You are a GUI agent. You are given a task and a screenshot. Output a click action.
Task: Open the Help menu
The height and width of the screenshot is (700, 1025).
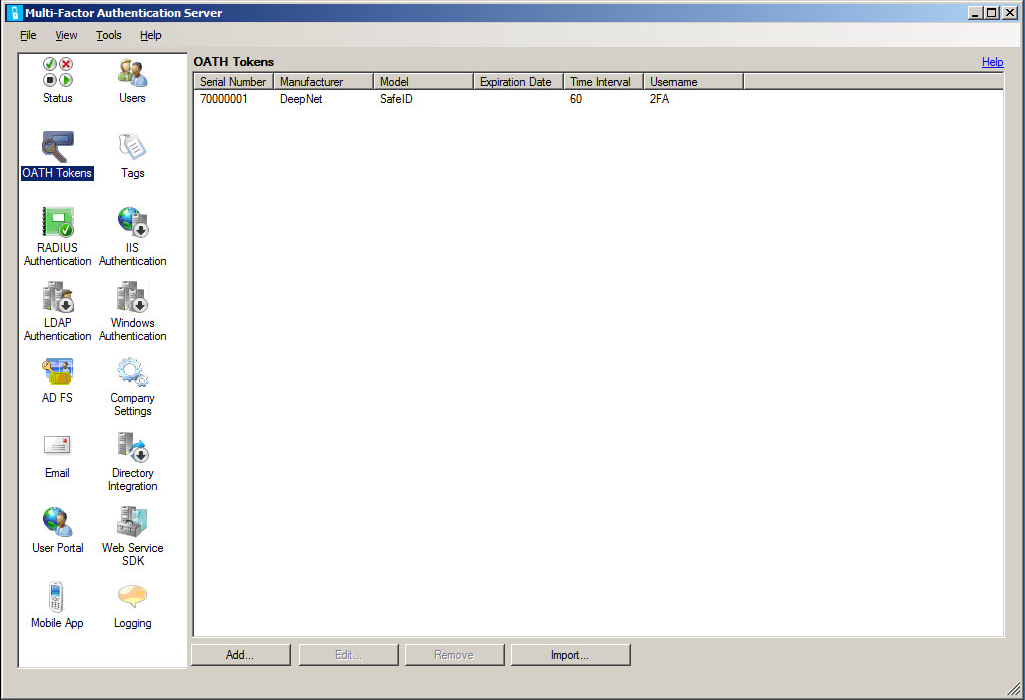coord(150,35)
